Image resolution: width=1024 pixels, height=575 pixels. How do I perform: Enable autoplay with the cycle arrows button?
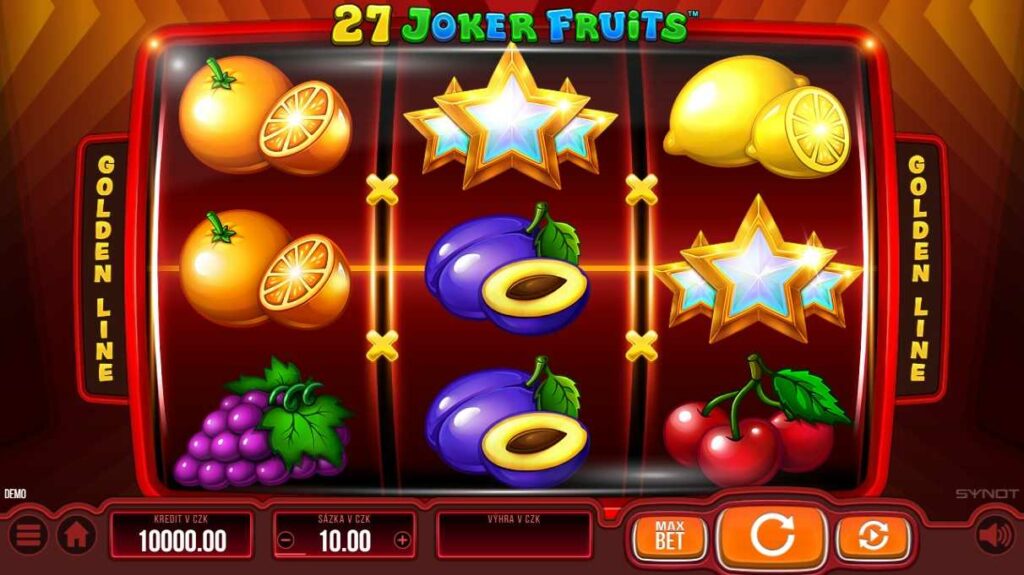click(874, 537)
